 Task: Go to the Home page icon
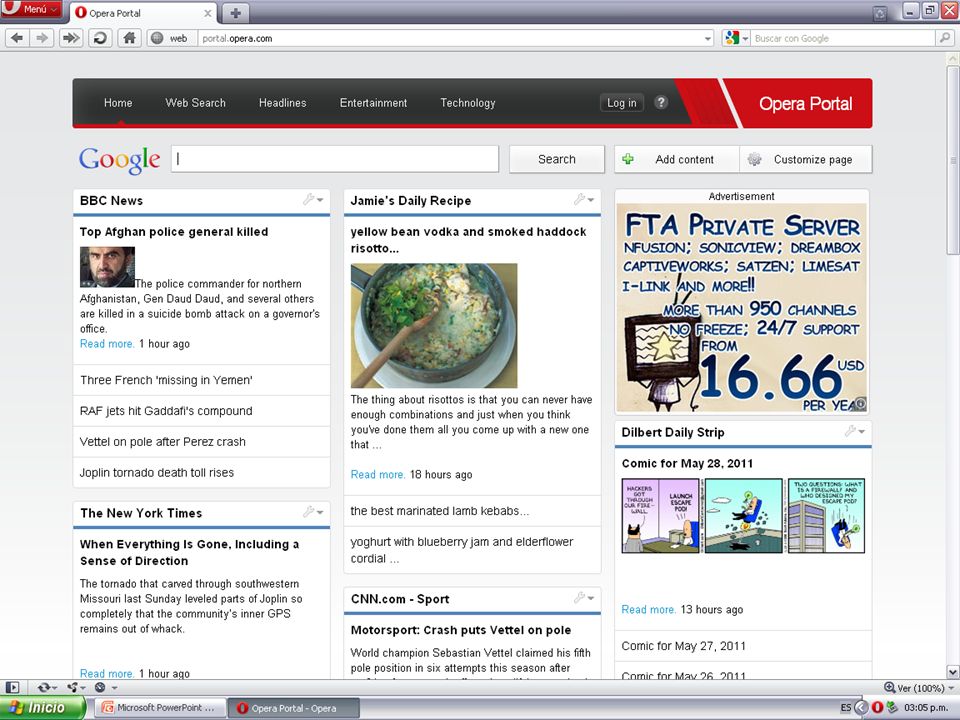(x=129, y=38)
